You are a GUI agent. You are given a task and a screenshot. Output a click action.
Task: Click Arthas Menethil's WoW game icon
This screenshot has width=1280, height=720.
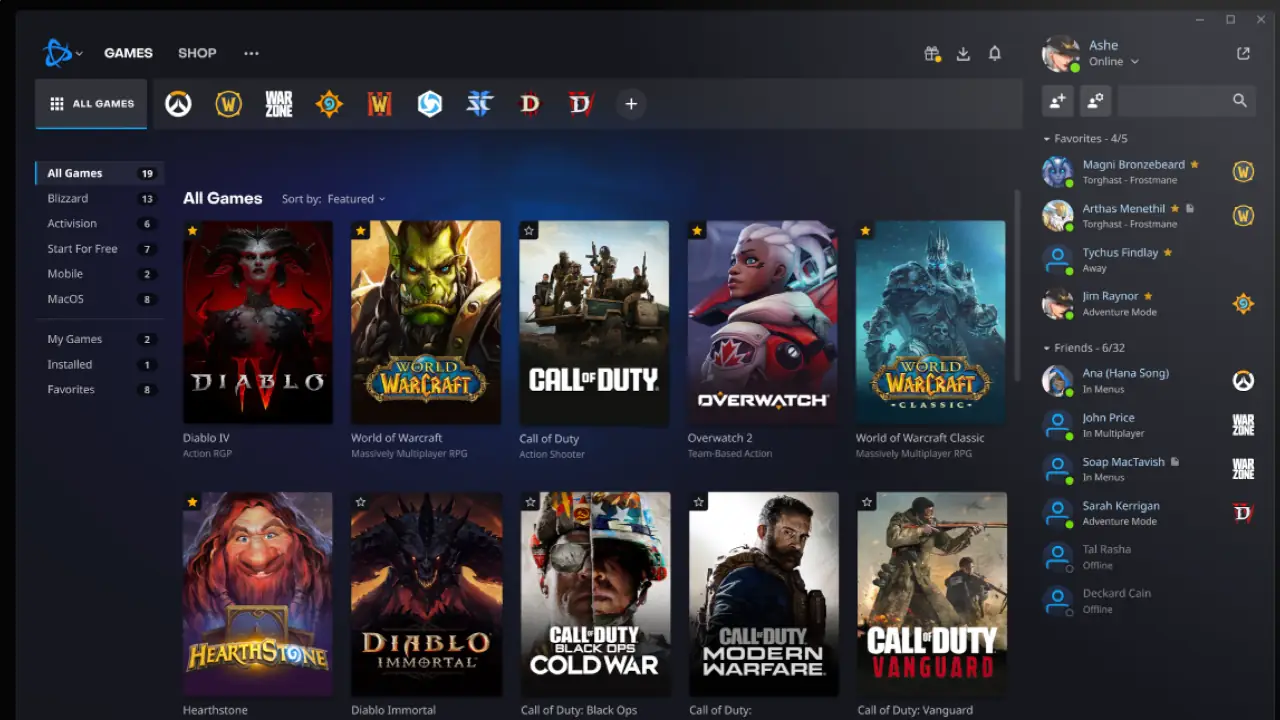1243,216
